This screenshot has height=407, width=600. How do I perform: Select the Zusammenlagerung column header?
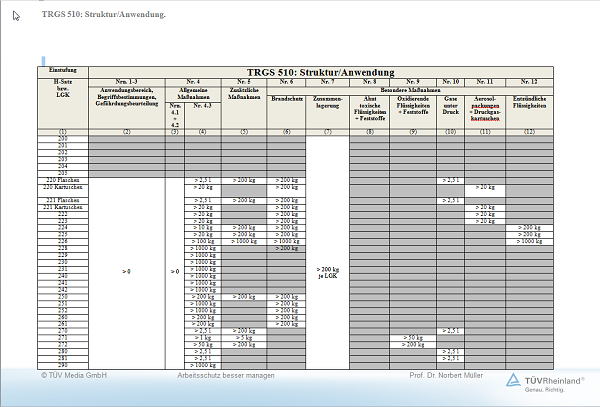coord(328,102)
